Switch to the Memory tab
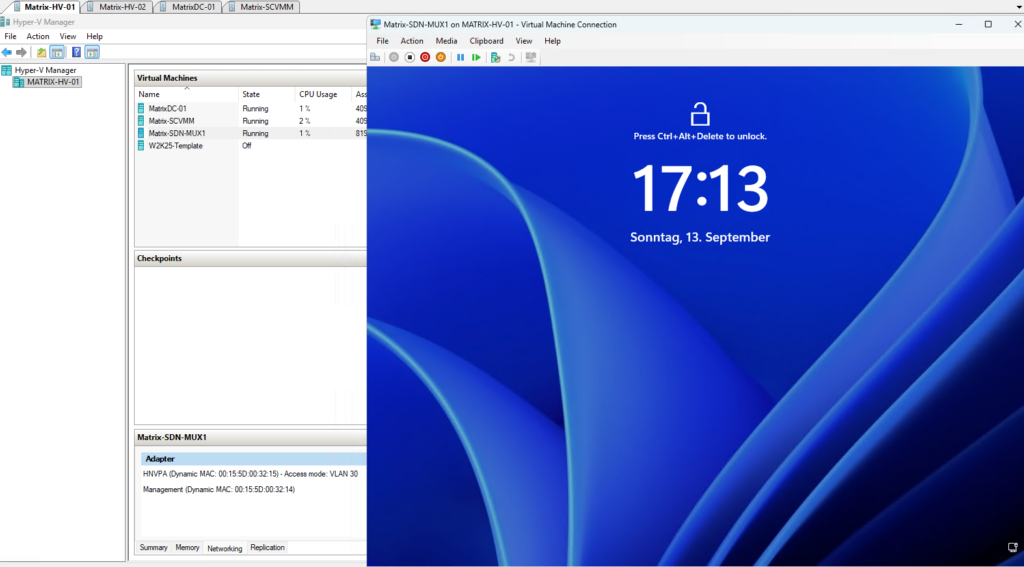 click(187, 547)
